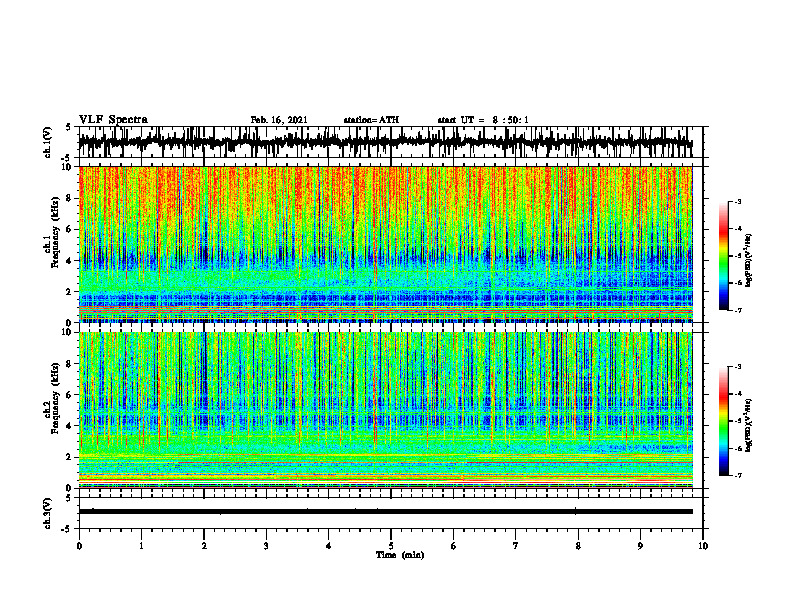Click the ch.3 flat black waveform trace
This screenshot has height=612, width=792.
[x=386, y=512]
